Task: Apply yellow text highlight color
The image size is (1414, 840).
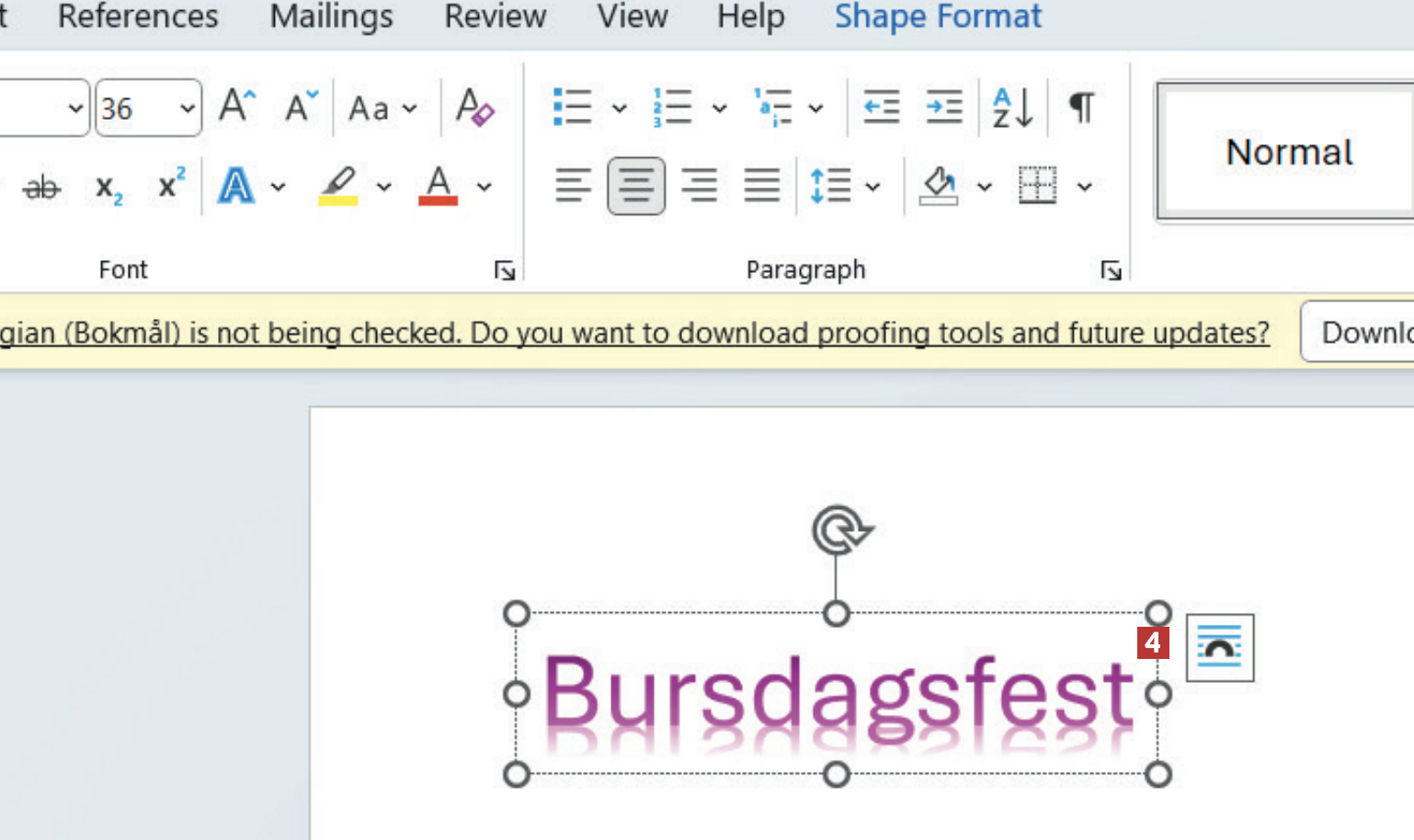Action: [338, 187]
